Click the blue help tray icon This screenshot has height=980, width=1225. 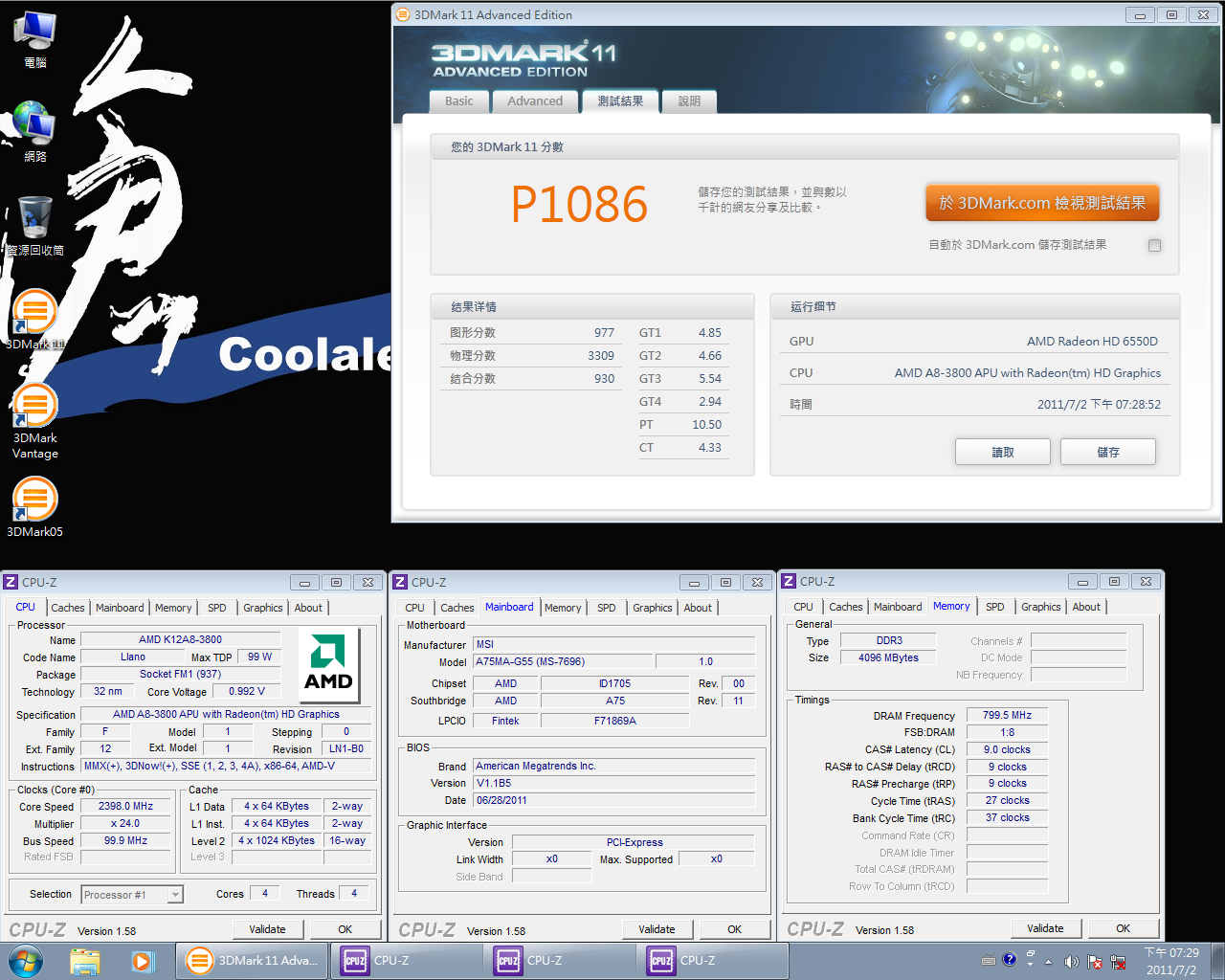[x=1009, y=959]
